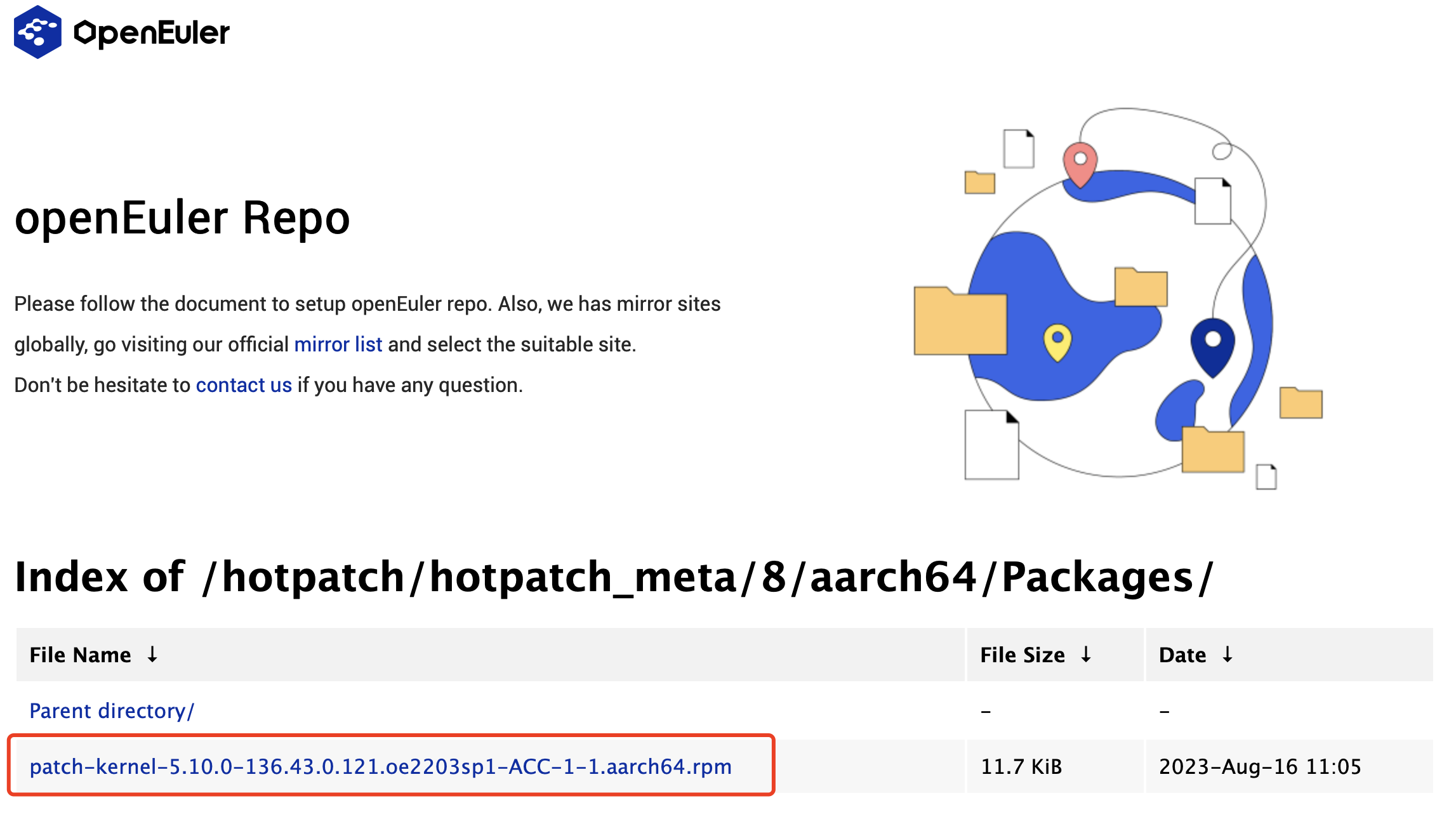Click the OpenEuler hexagon logo icon
This screenshot has width=1456, height=817.
37,32
